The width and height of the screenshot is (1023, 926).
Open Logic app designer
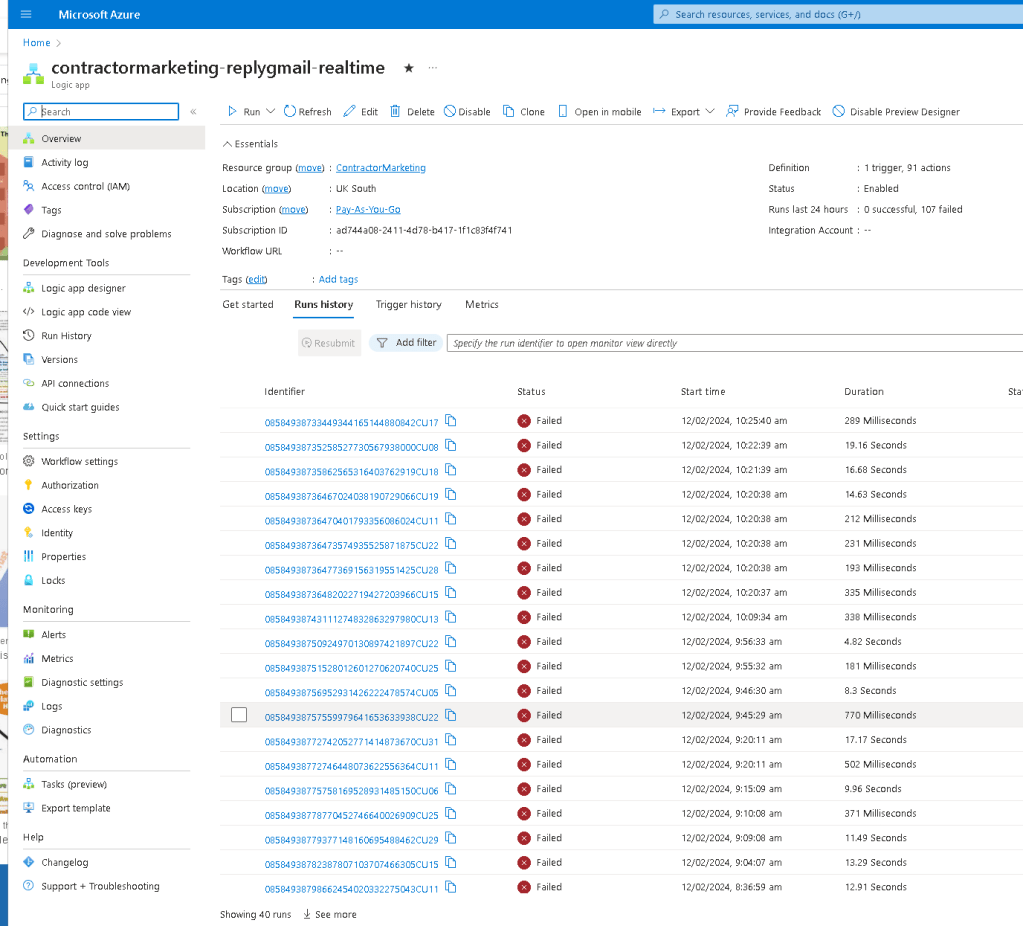tap(84, 288)
